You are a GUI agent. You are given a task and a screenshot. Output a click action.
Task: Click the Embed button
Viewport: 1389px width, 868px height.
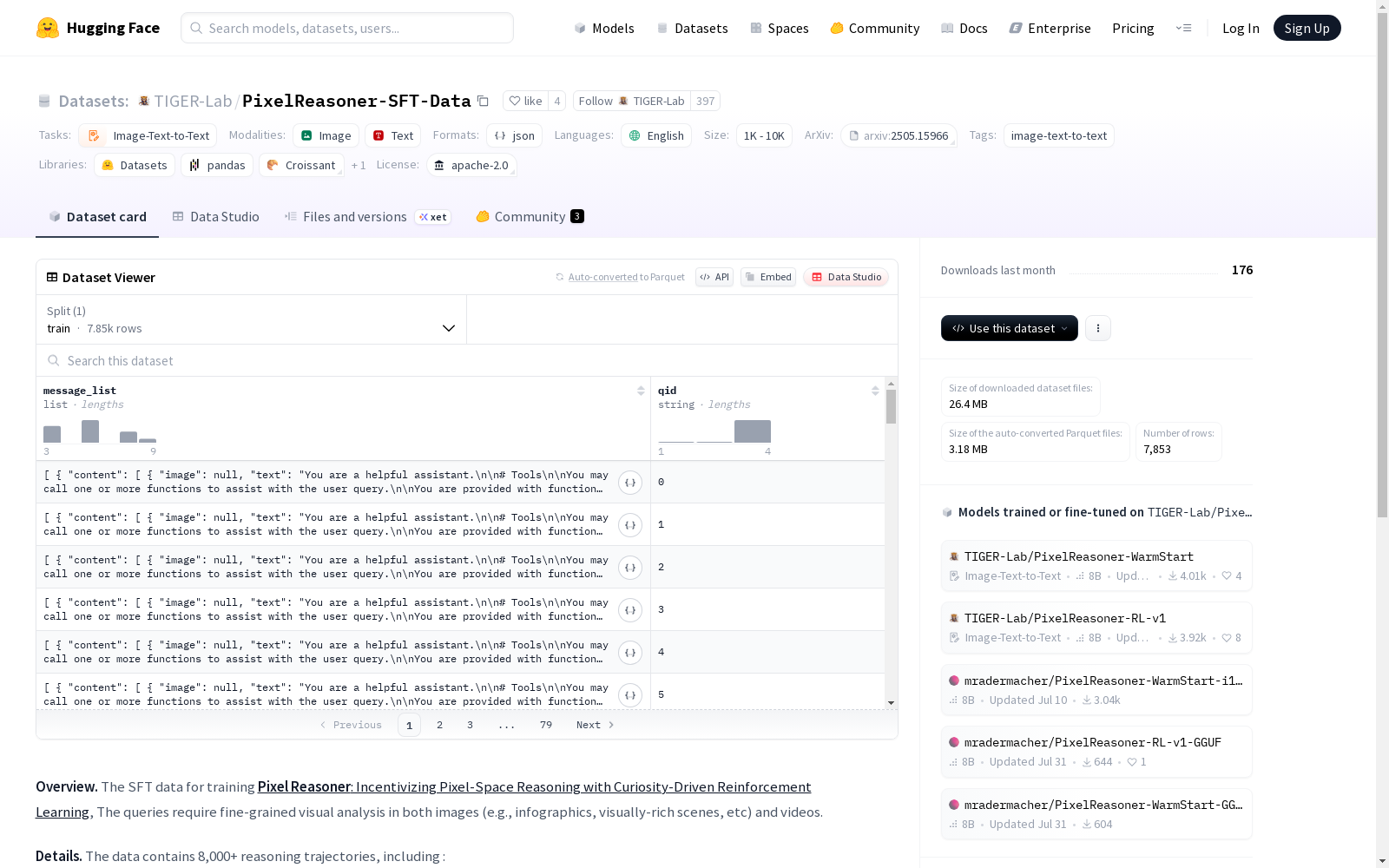768,277
